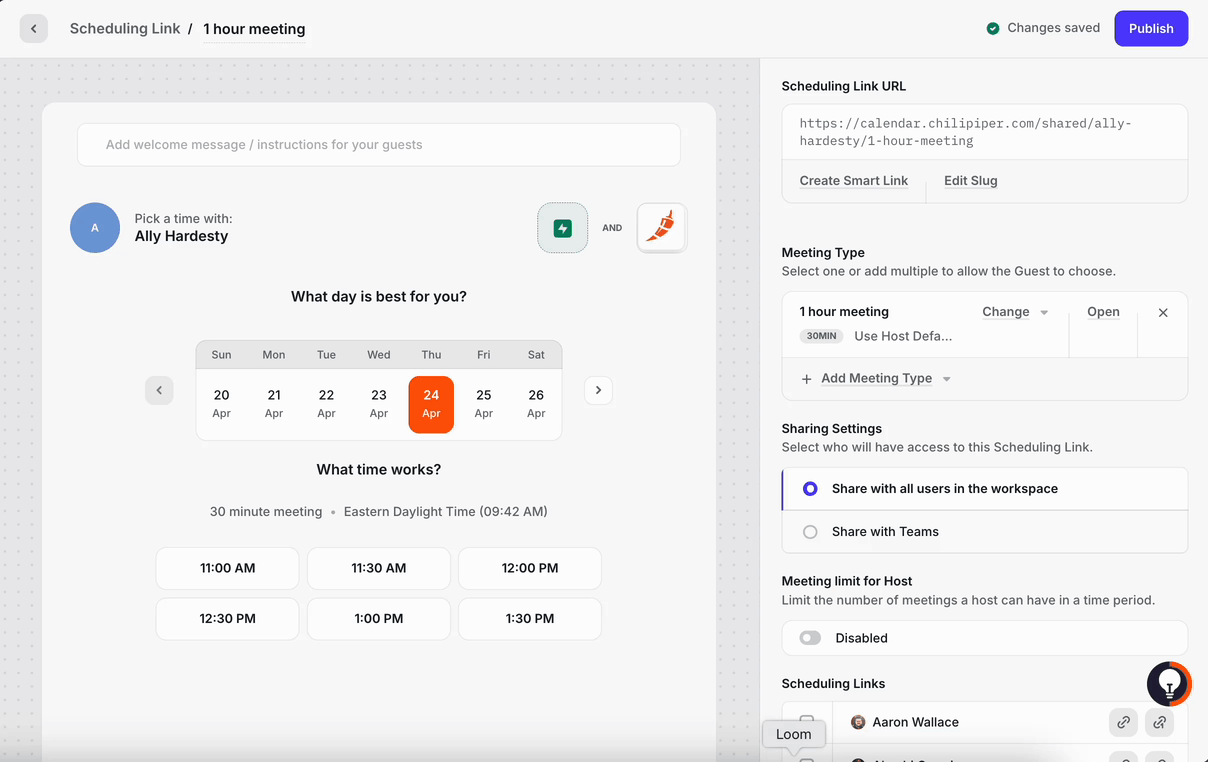Remove the 1 hour meeting type
Screen dimensions: 1209x762
(1163, 313)
